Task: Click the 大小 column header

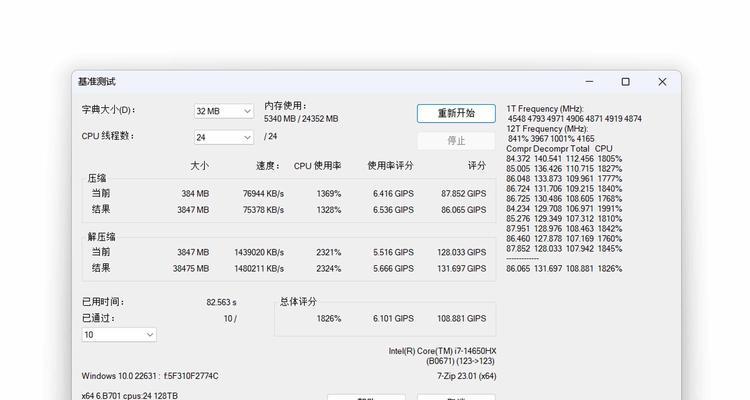Action: click(199, 166)
